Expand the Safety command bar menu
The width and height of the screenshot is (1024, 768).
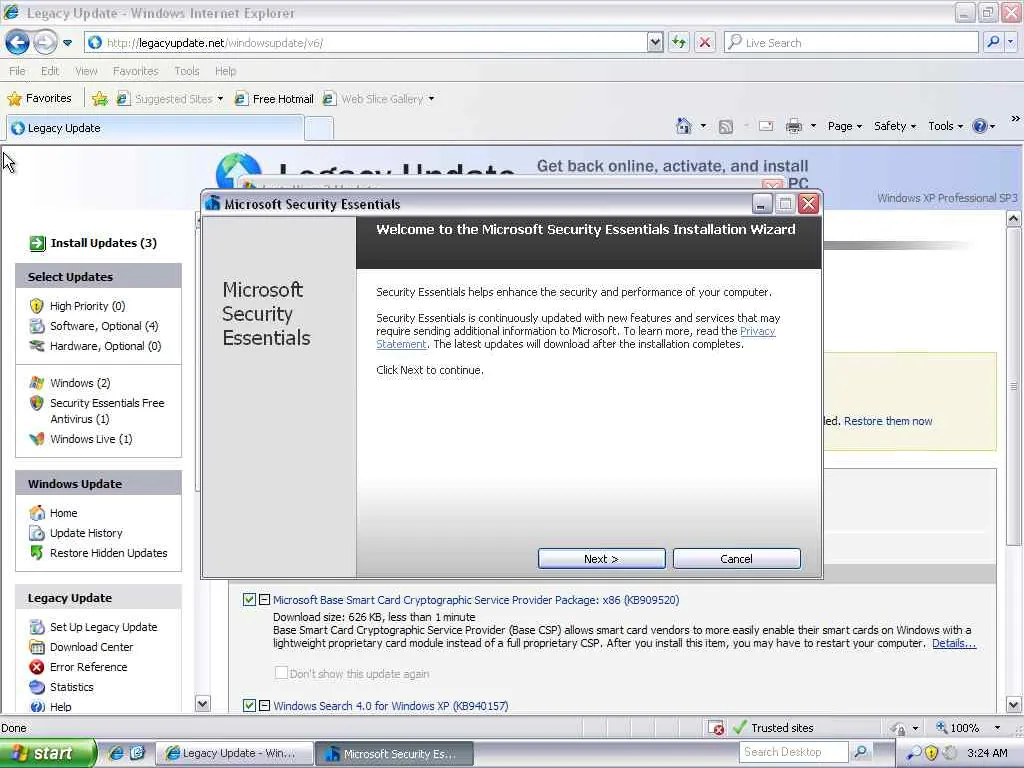click(x=895, y=126)
